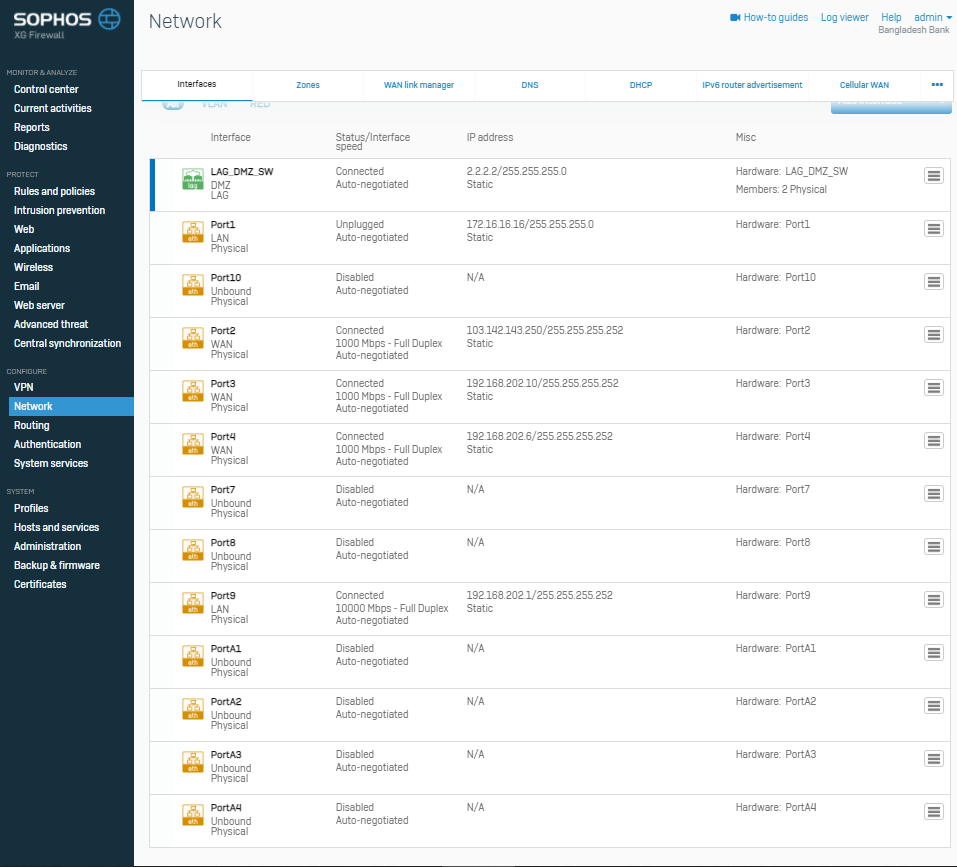Open the Routing section
957x867 pixels.
[x=32, y=425]
